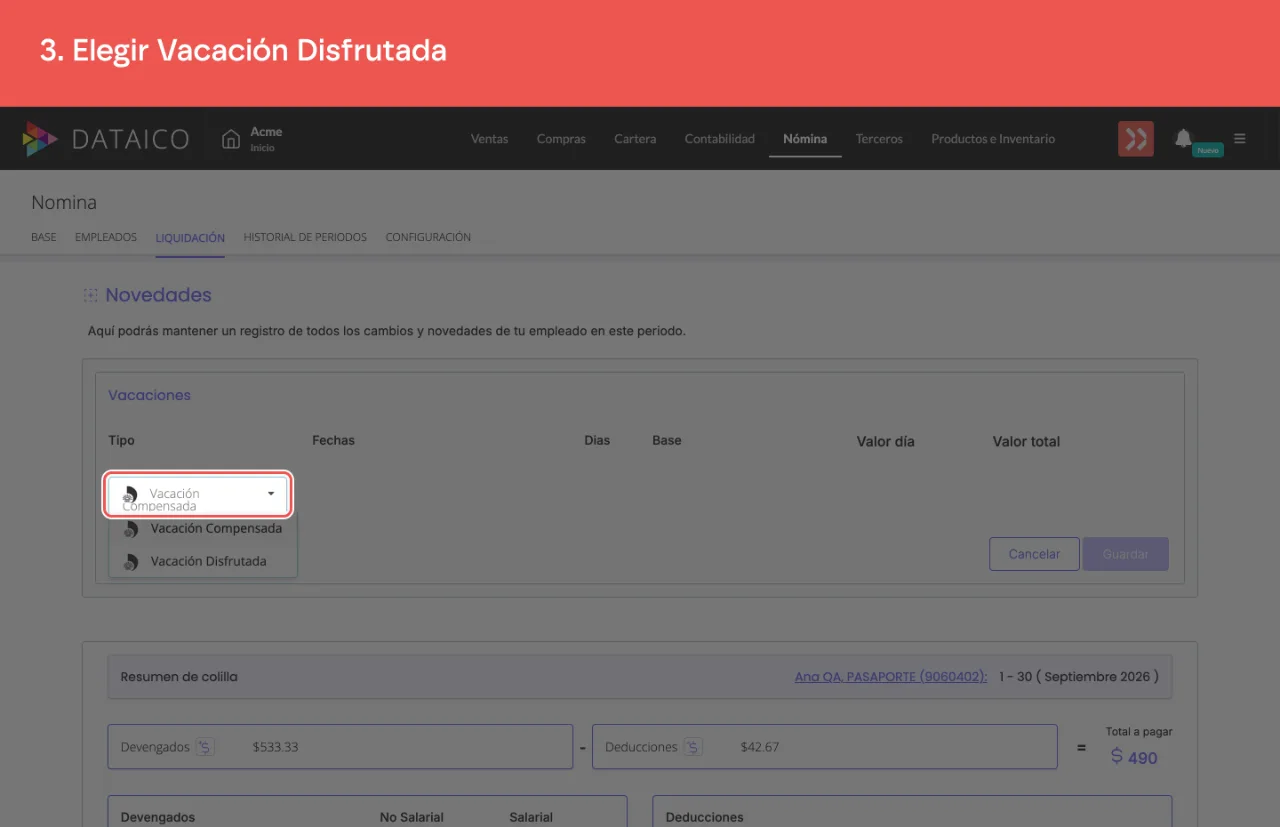Open the notifications bell
This screenshot has height=827, width=1280.
pyautogui.click(x=1184, y=138)
